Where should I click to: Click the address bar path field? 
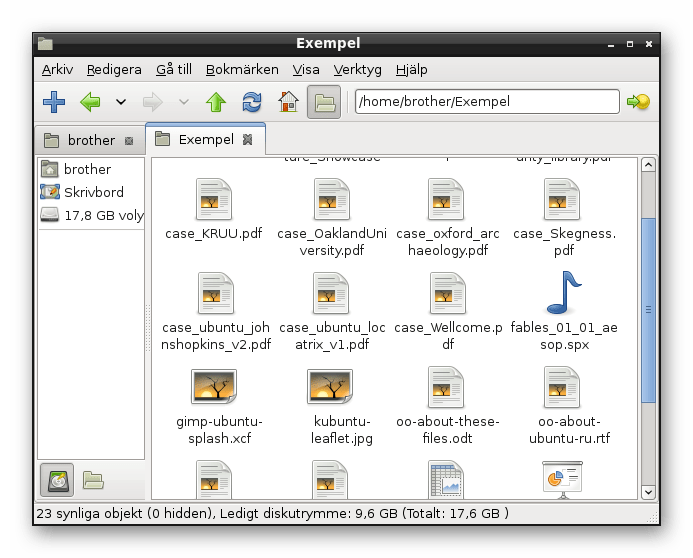click(486, 101)
